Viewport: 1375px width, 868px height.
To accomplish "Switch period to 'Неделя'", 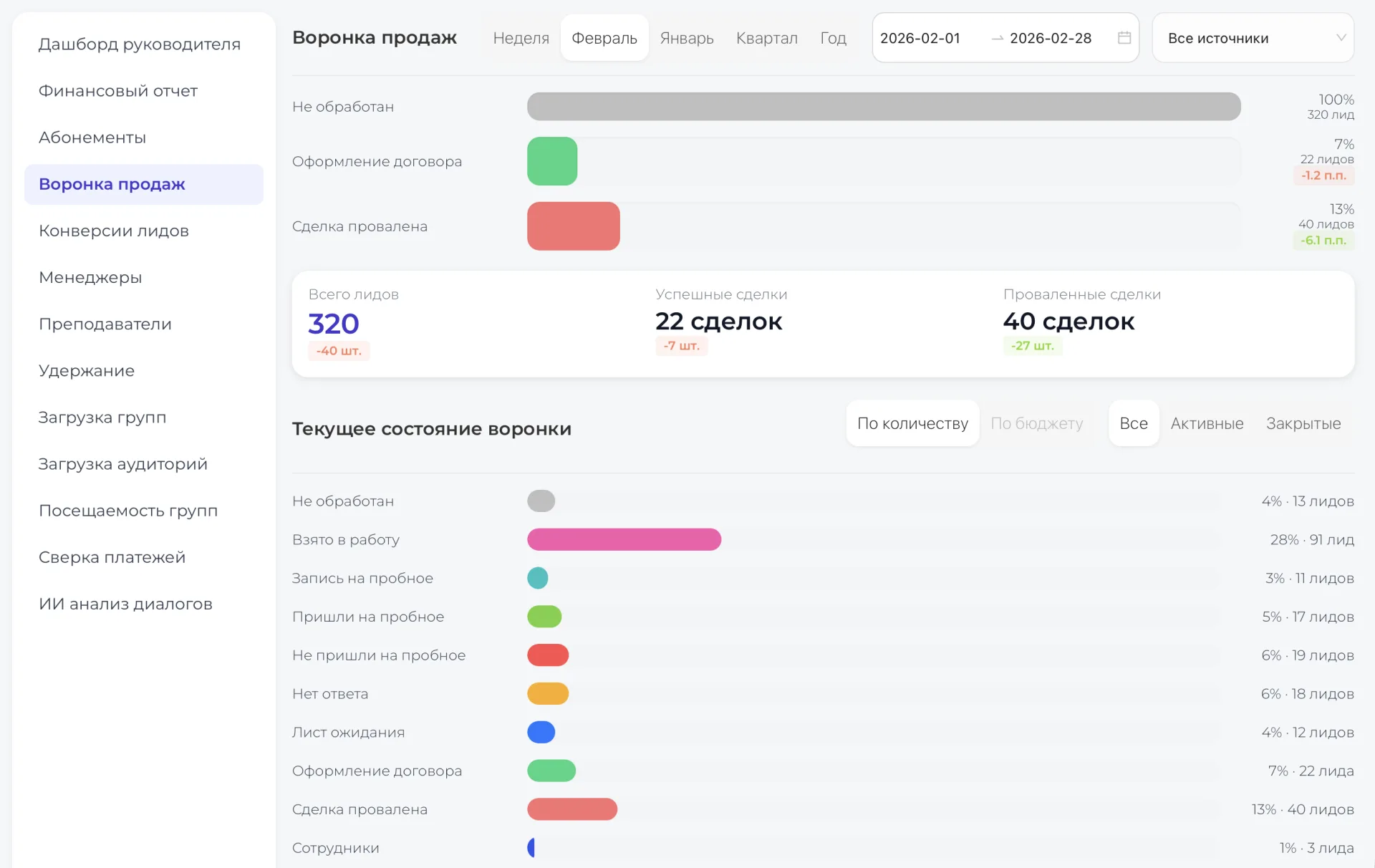I will pos(521,38).
